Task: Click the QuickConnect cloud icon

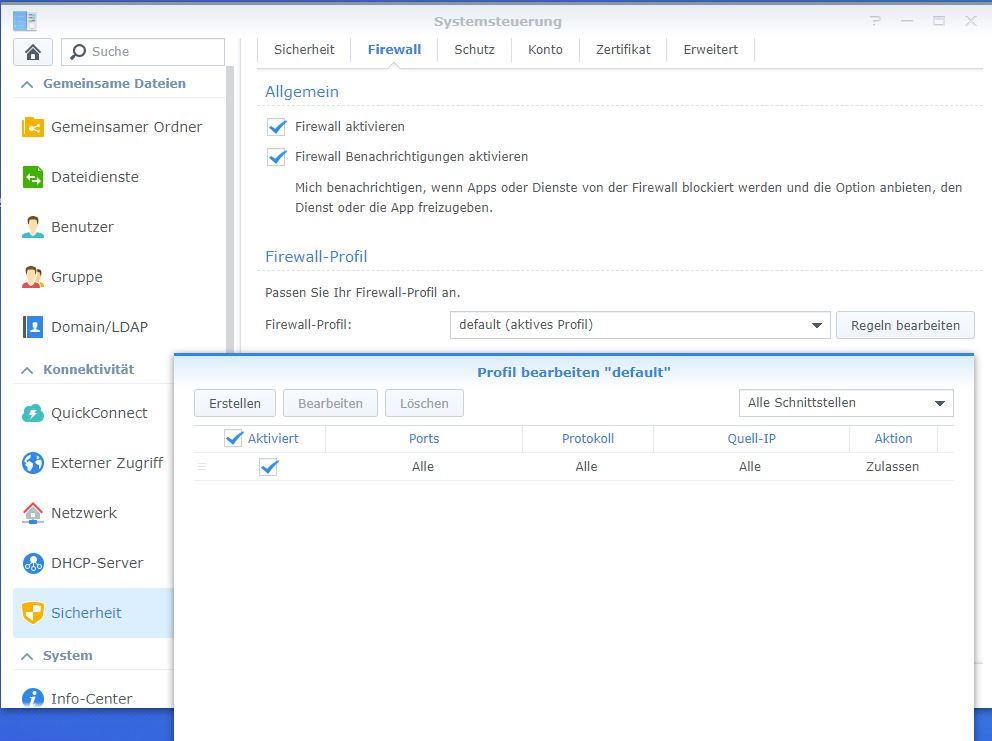Action: coord(33,413)
